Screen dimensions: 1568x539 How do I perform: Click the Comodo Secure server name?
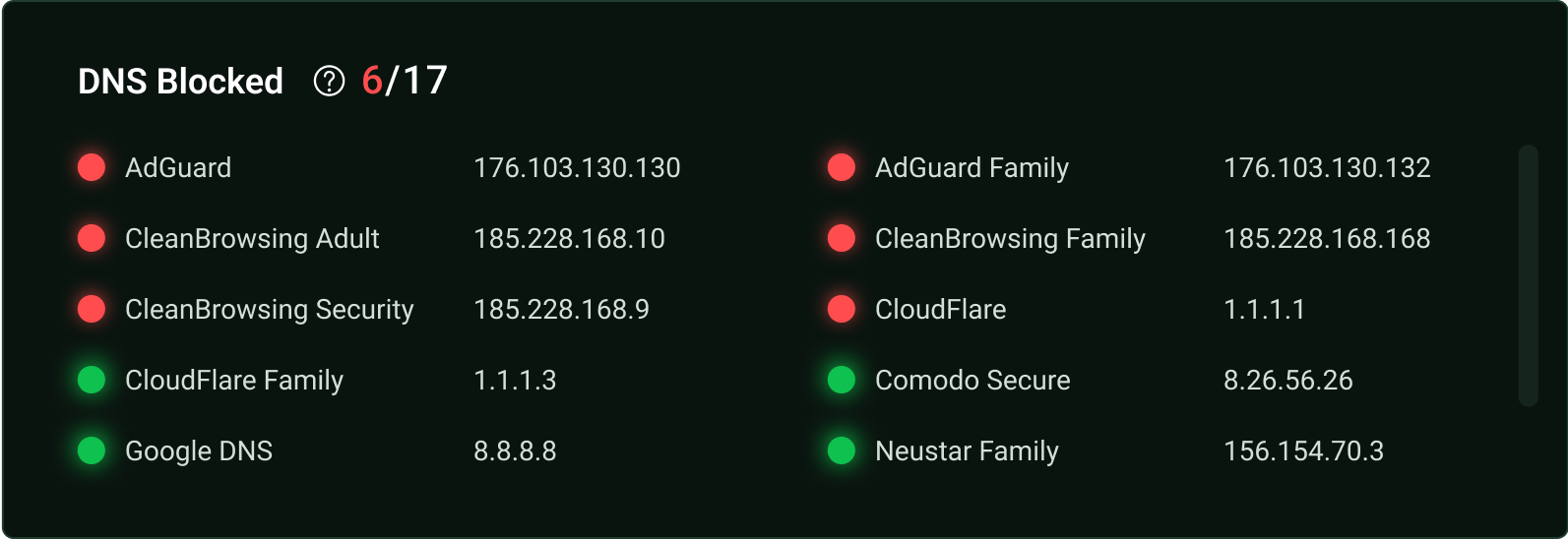(x=972, y=381)
